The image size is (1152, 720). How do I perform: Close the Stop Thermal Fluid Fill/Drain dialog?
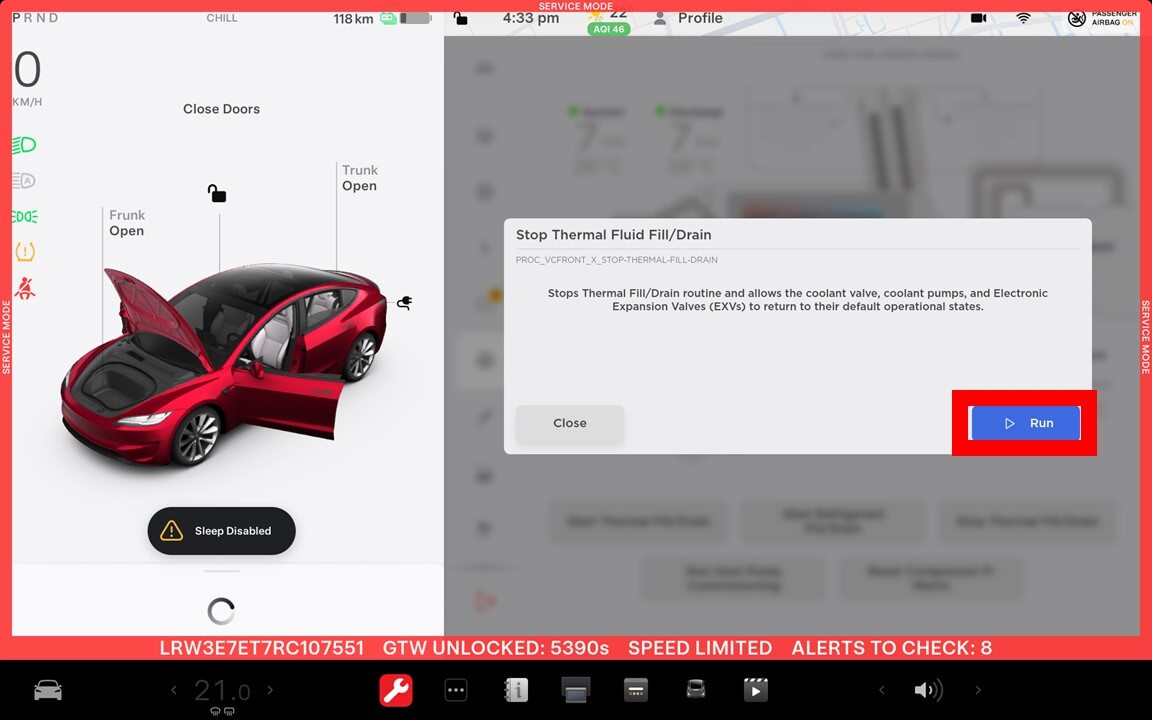point(569,423)
